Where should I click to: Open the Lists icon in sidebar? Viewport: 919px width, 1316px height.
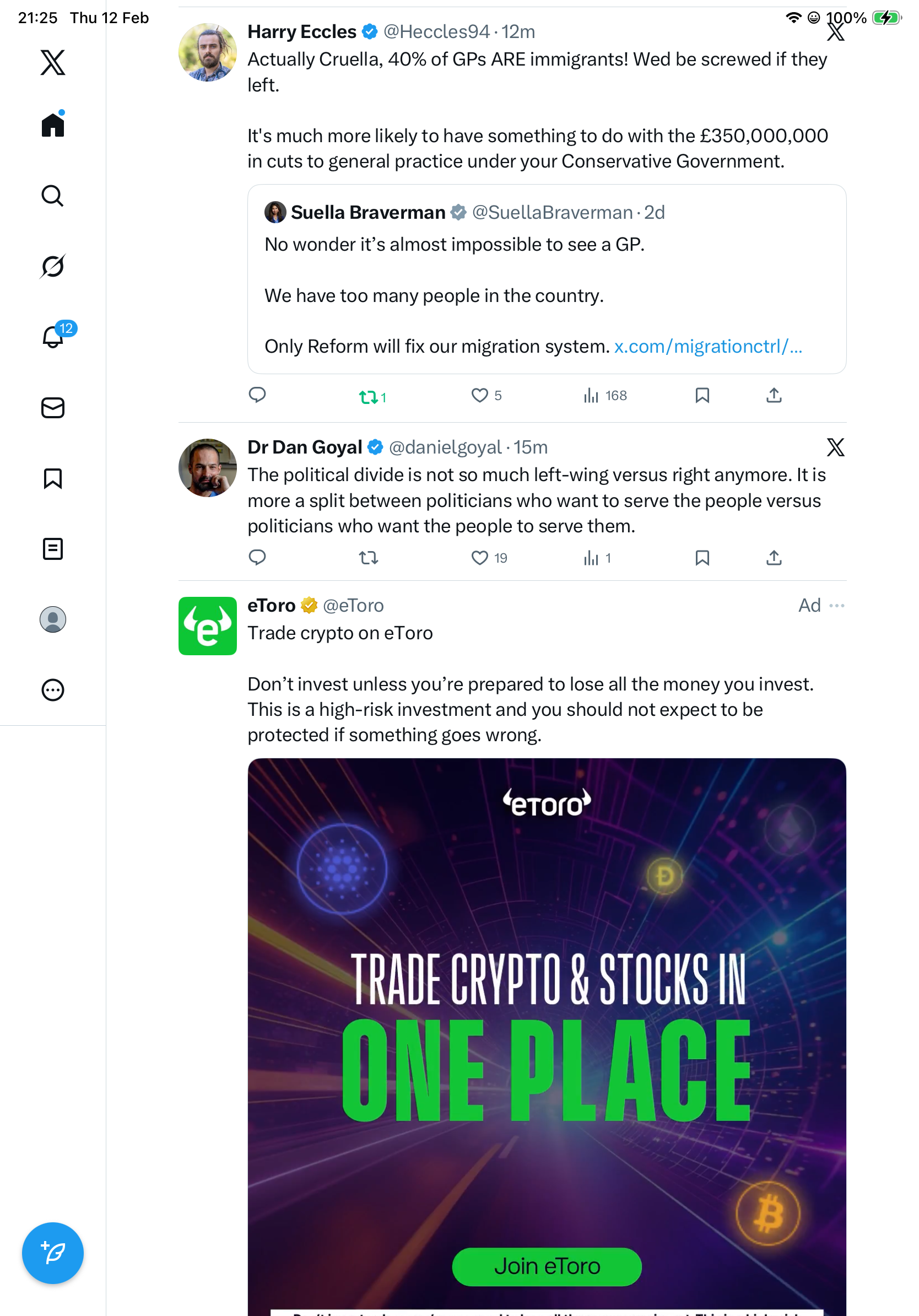pos(53,549)
